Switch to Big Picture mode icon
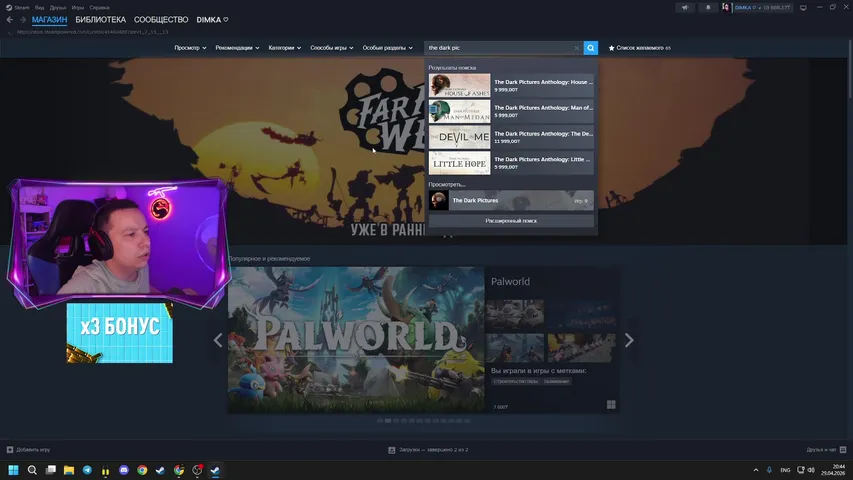The height and width of the screenshot is (480, 853). pos(803,8)
